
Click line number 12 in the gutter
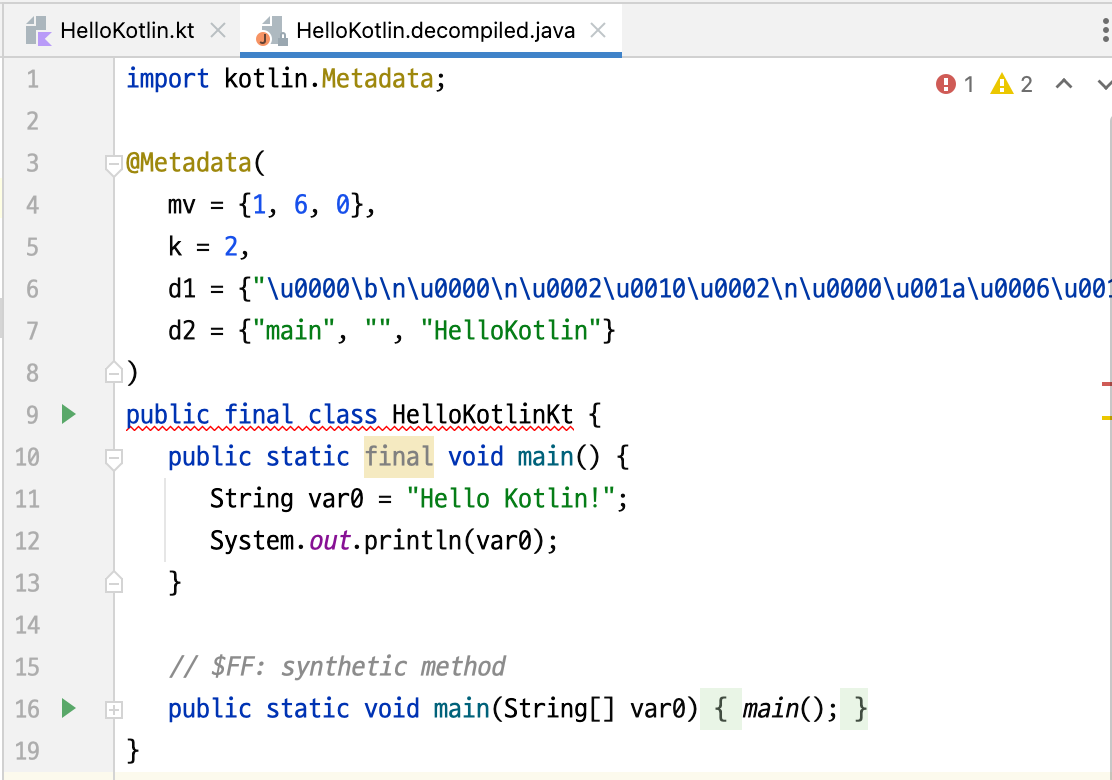[x=27, y=541]
